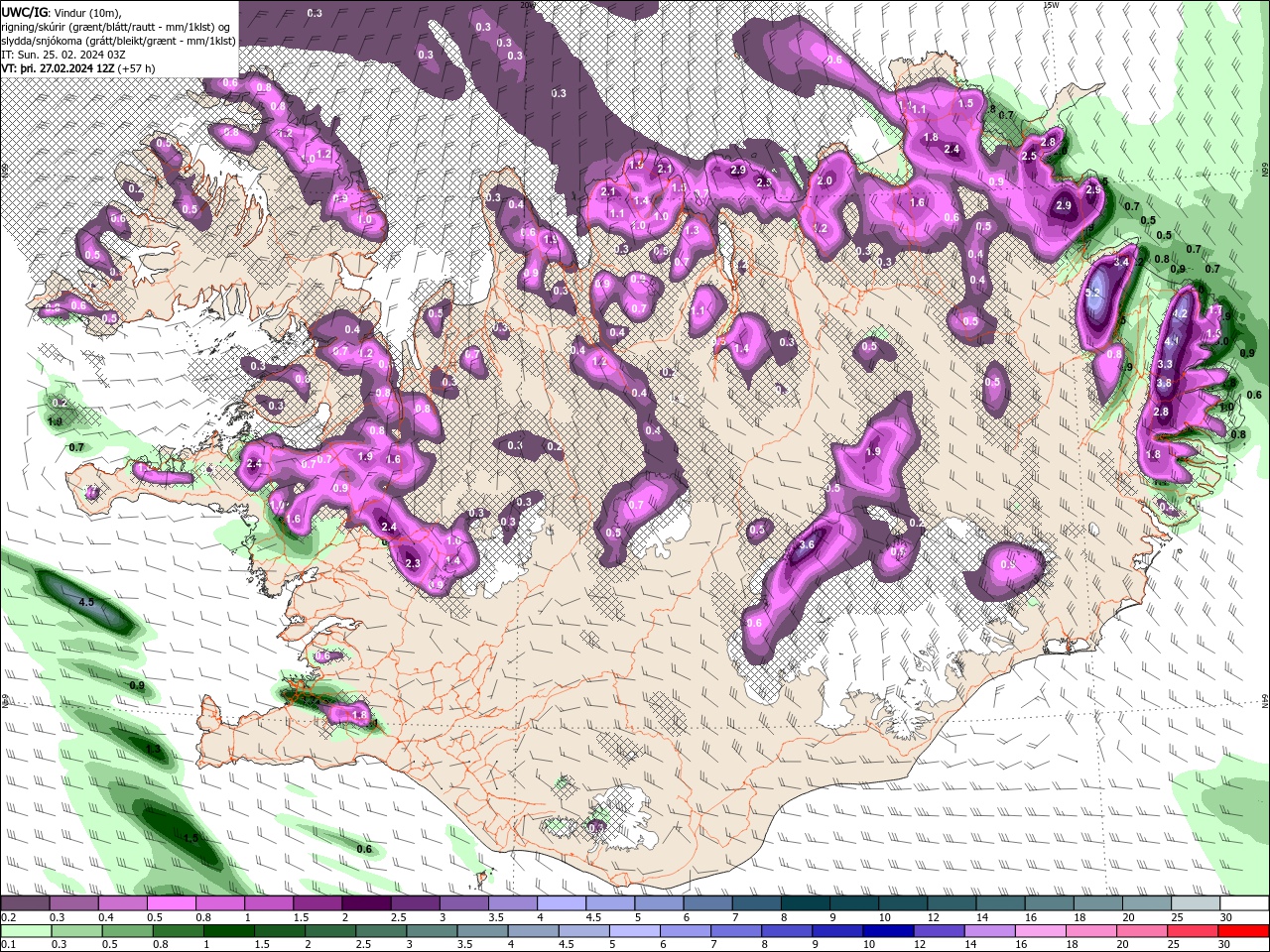The image size is (1270, 952).
Task: Pick the pale green 0.1–0.3 rain legend swatch
Action: tap(25, 931)
